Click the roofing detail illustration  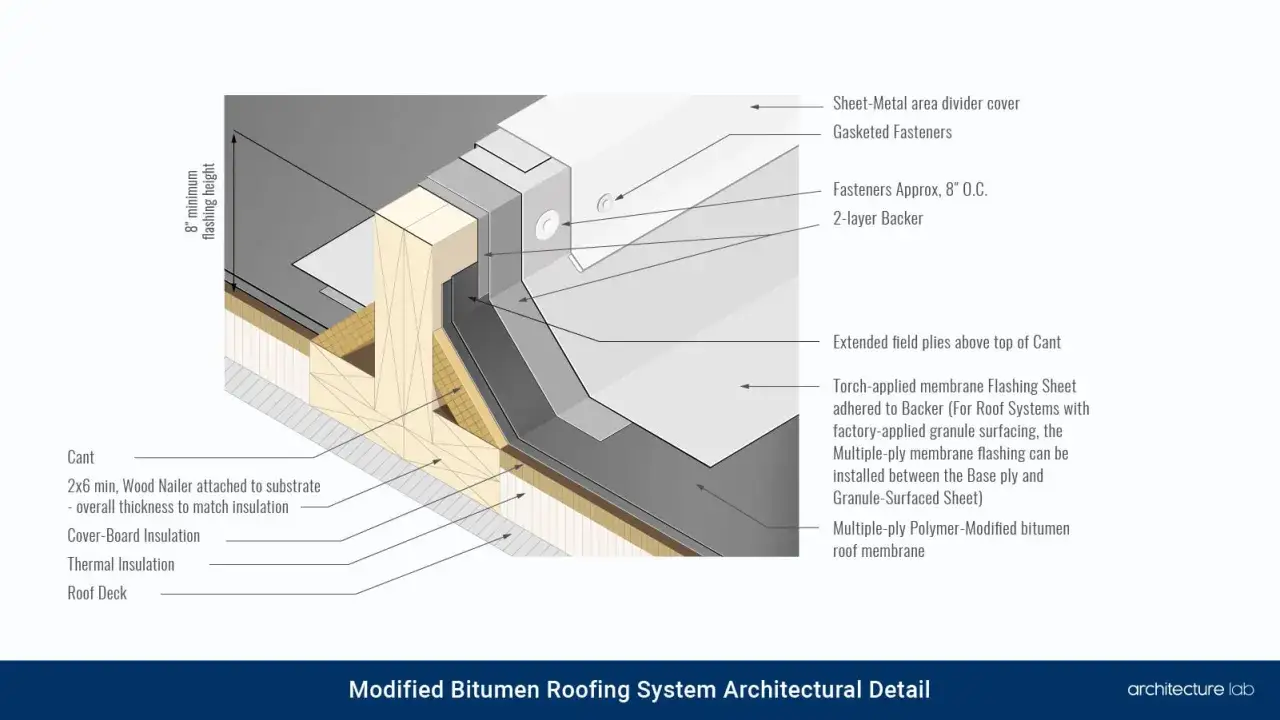[511, 326]
